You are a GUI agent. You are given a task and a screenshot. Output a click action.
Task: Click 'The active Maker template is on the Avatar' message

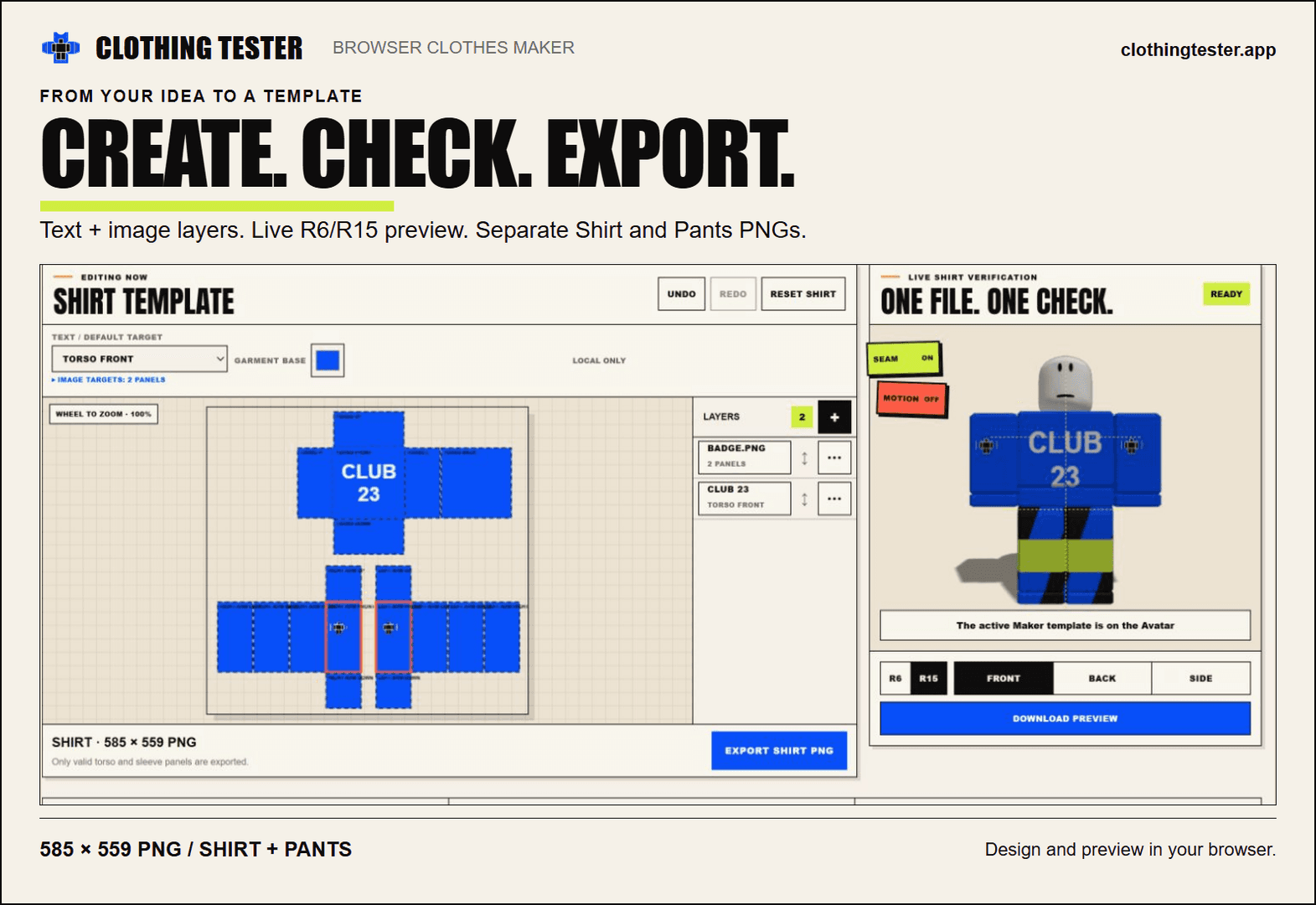pos(1065,625)
